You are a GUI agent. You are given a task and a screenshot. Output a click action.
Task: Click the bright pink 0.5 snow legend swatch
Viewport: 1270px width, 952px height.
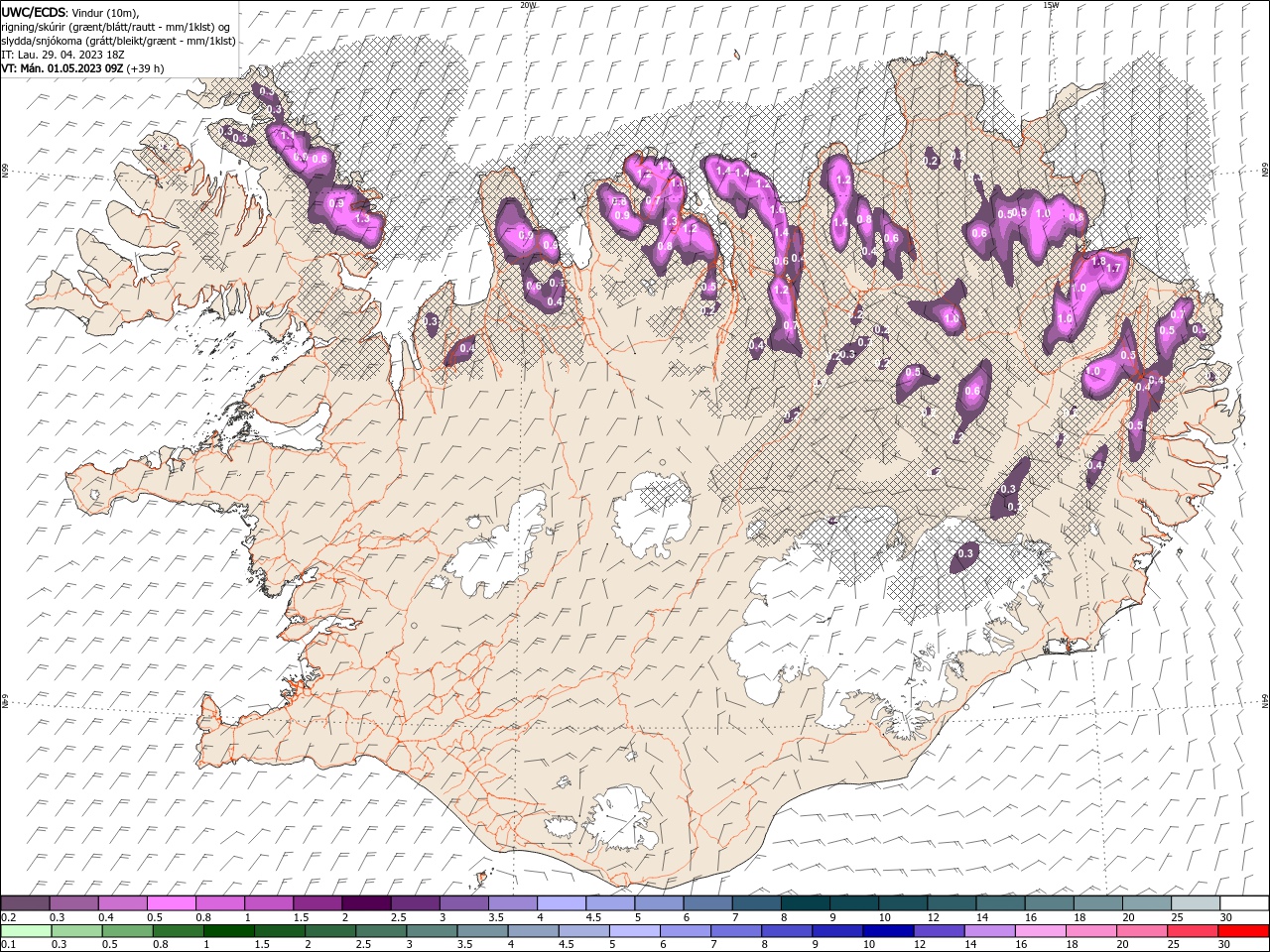pyautogui.click(x=172, y=903)
